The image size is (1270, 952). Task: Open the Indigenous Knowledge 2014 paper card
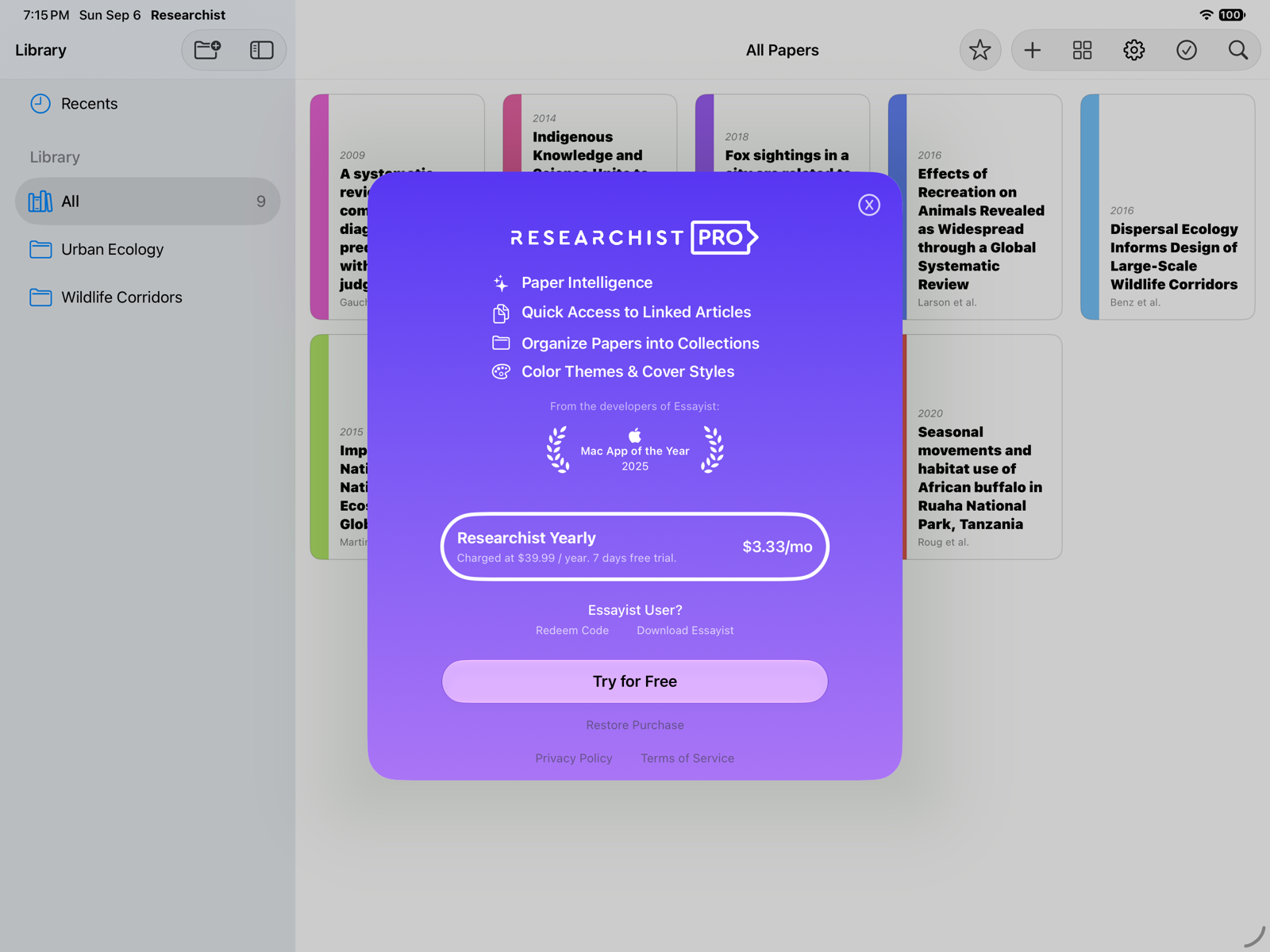tap(590, 133)
